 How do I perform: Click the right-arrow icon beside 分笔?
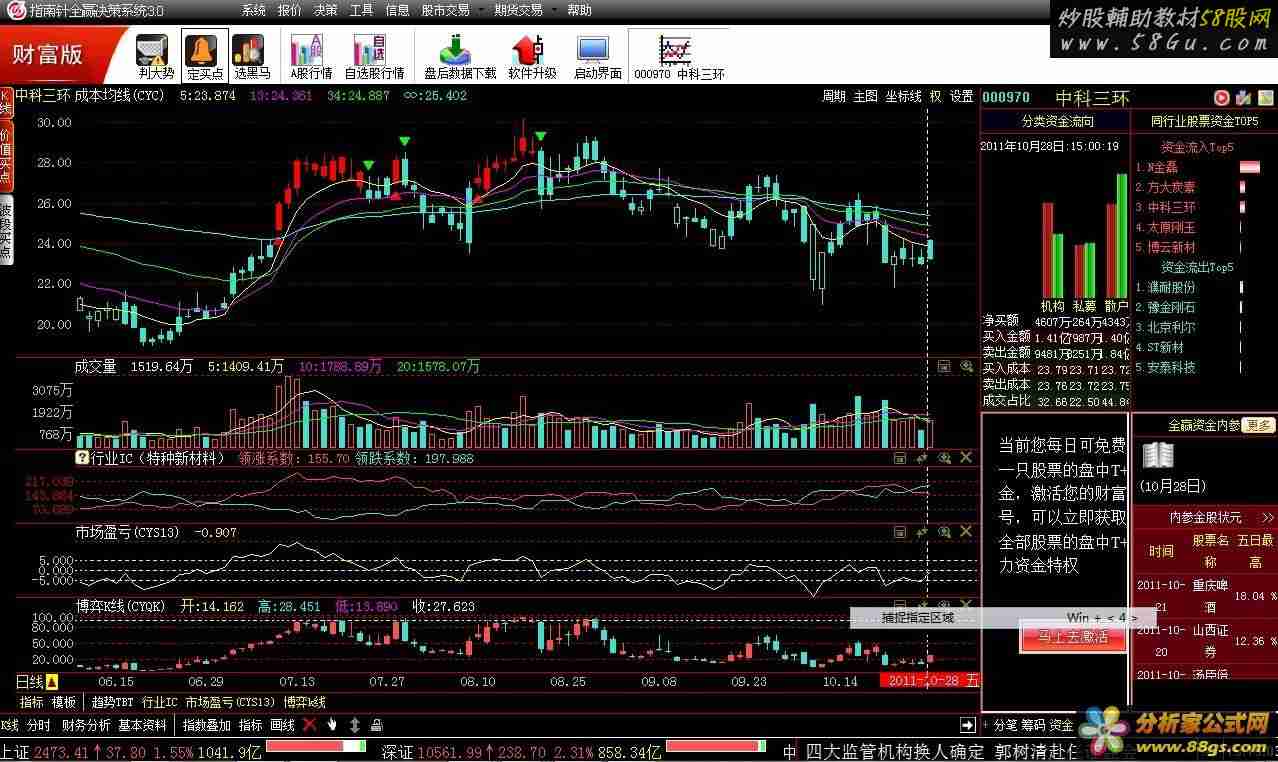pos(967,724)
